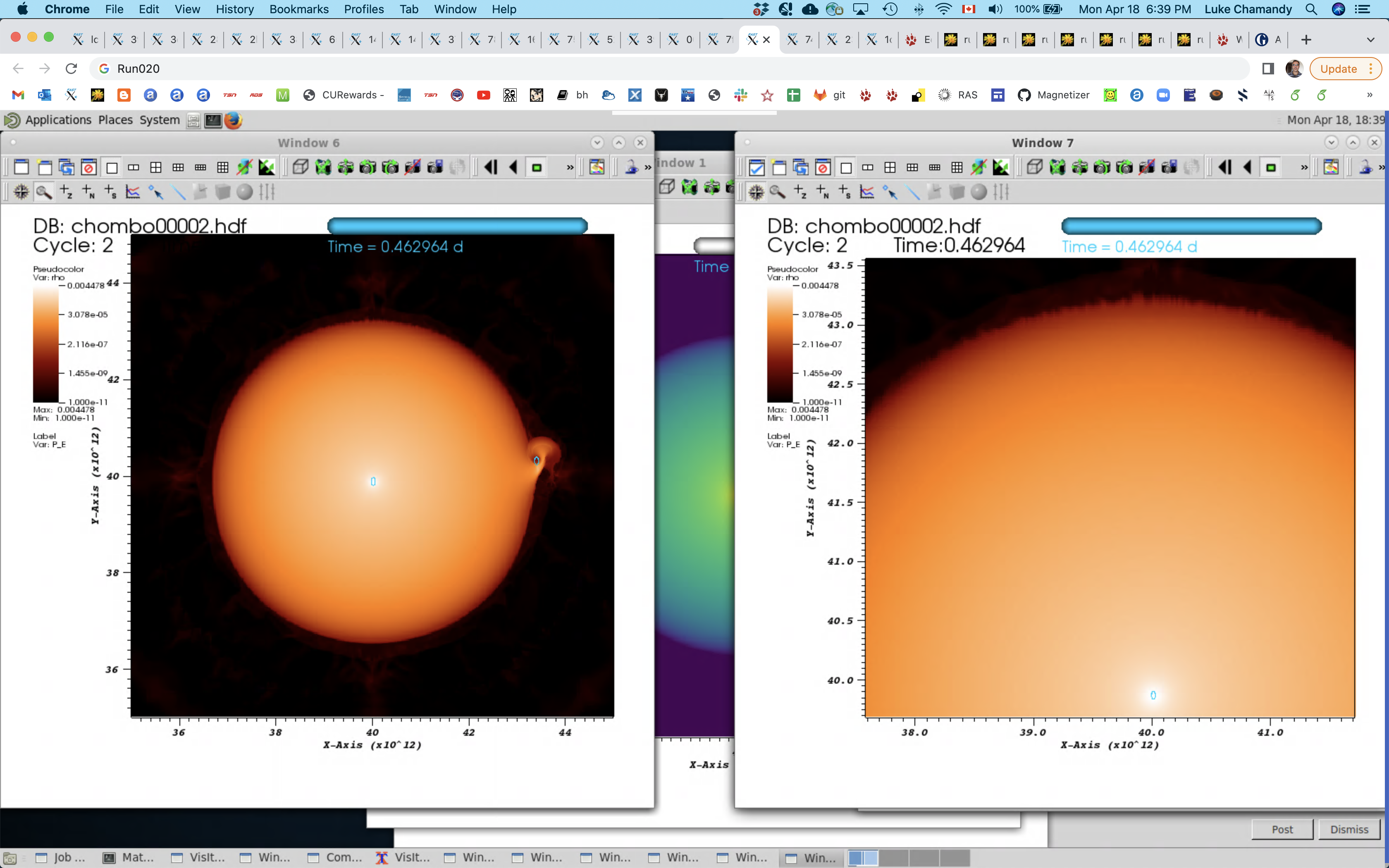Open Window 7 title bar menu arrow

(x=1331, y=142)
